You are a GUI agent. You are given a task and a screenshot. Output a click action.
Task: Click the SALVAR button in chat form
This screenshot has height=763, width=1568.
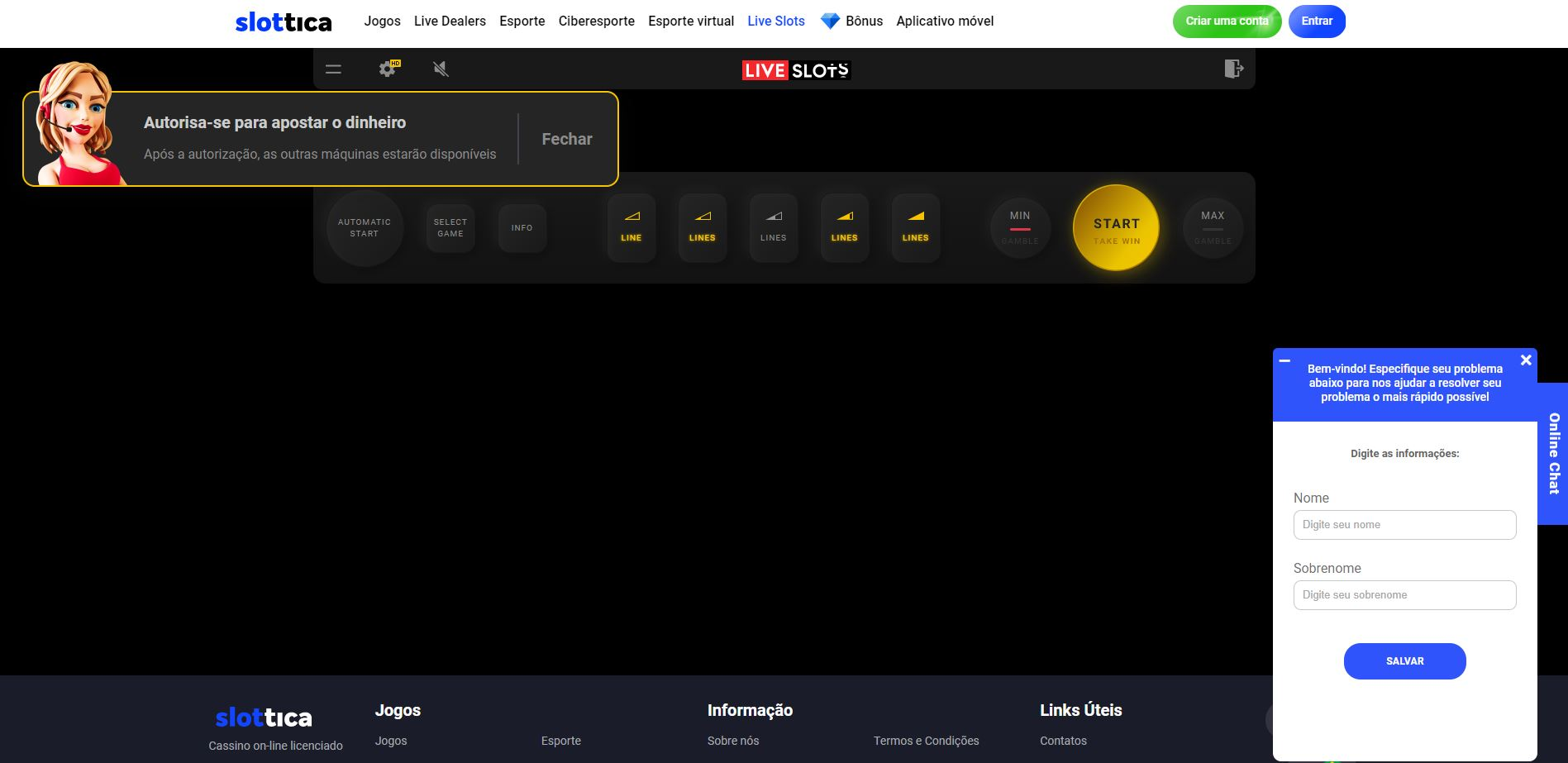pos(1404,661)
